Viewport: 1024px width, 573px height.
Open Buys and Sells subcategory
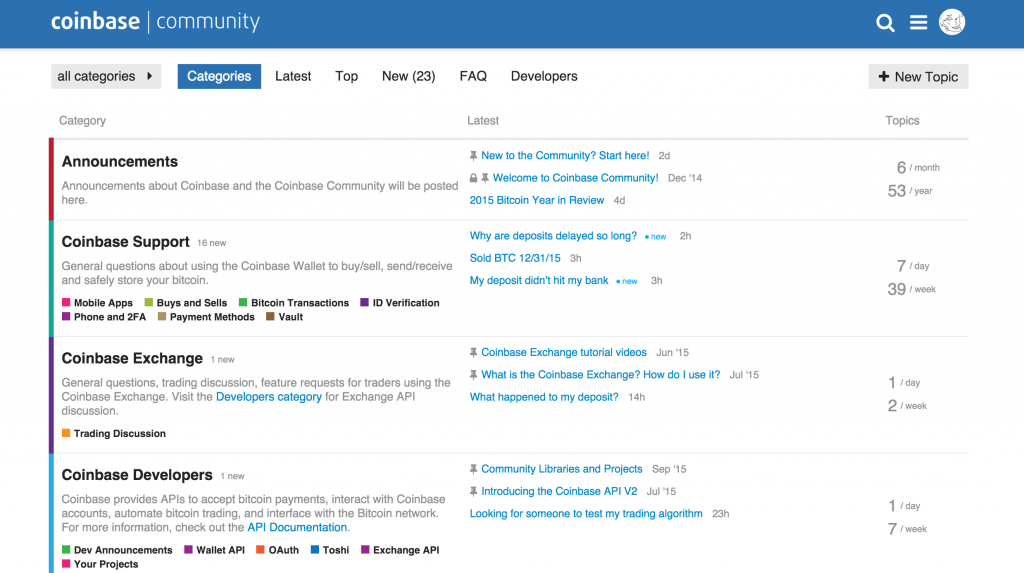[x=185, y=303]
